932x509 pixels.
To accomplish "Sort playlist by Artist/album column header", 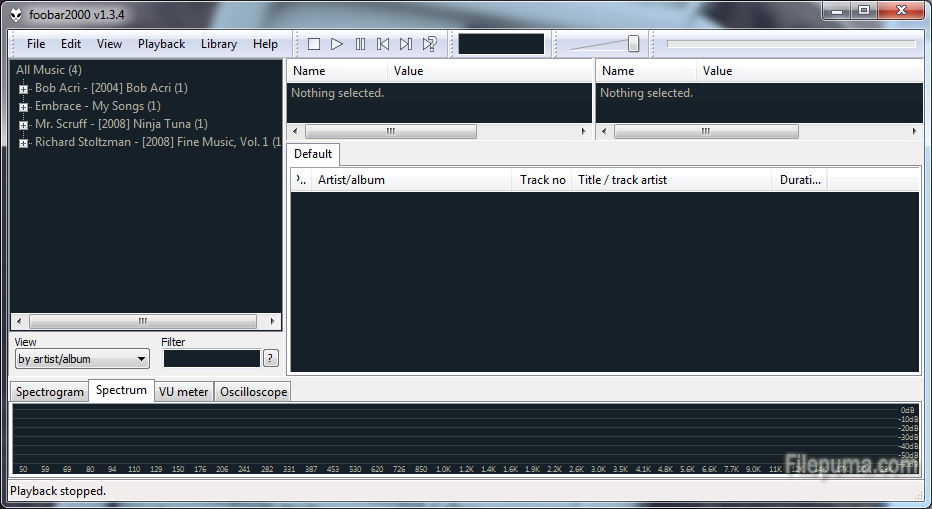I will 410,180.
